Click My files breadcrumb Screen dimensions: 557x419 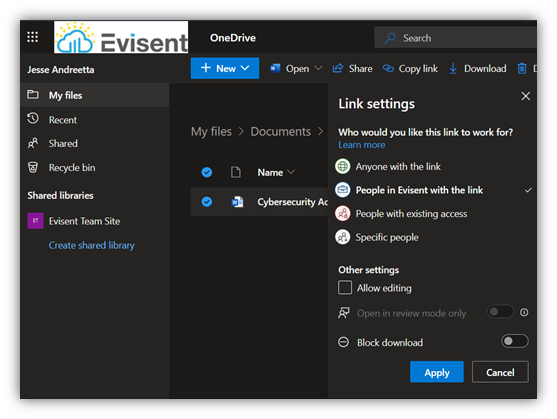click(x=211, y=132)
